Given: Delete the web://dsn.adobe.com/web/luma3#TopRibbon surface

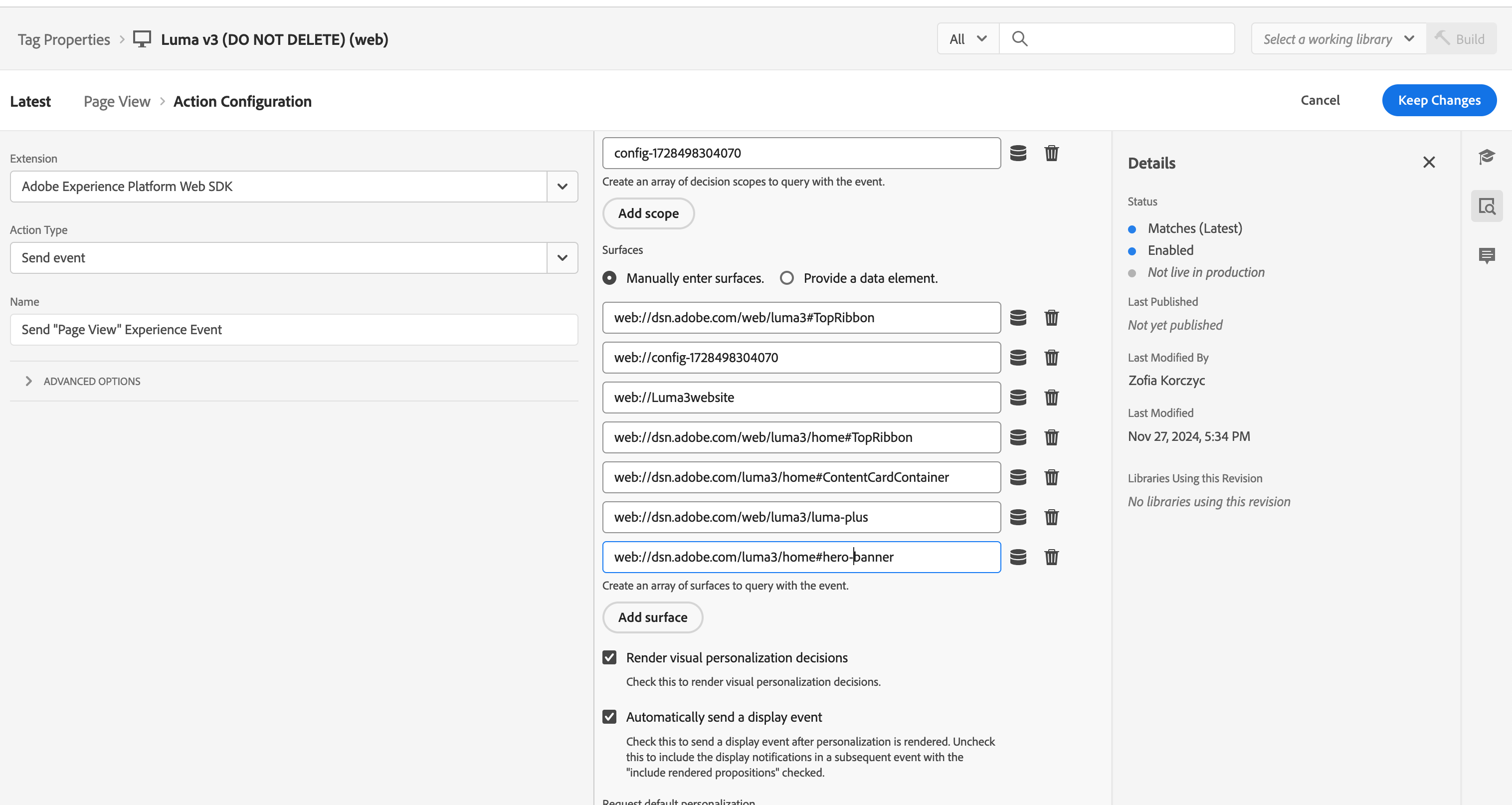Looking at the screenshot, I should click(x=1051, y=318).
